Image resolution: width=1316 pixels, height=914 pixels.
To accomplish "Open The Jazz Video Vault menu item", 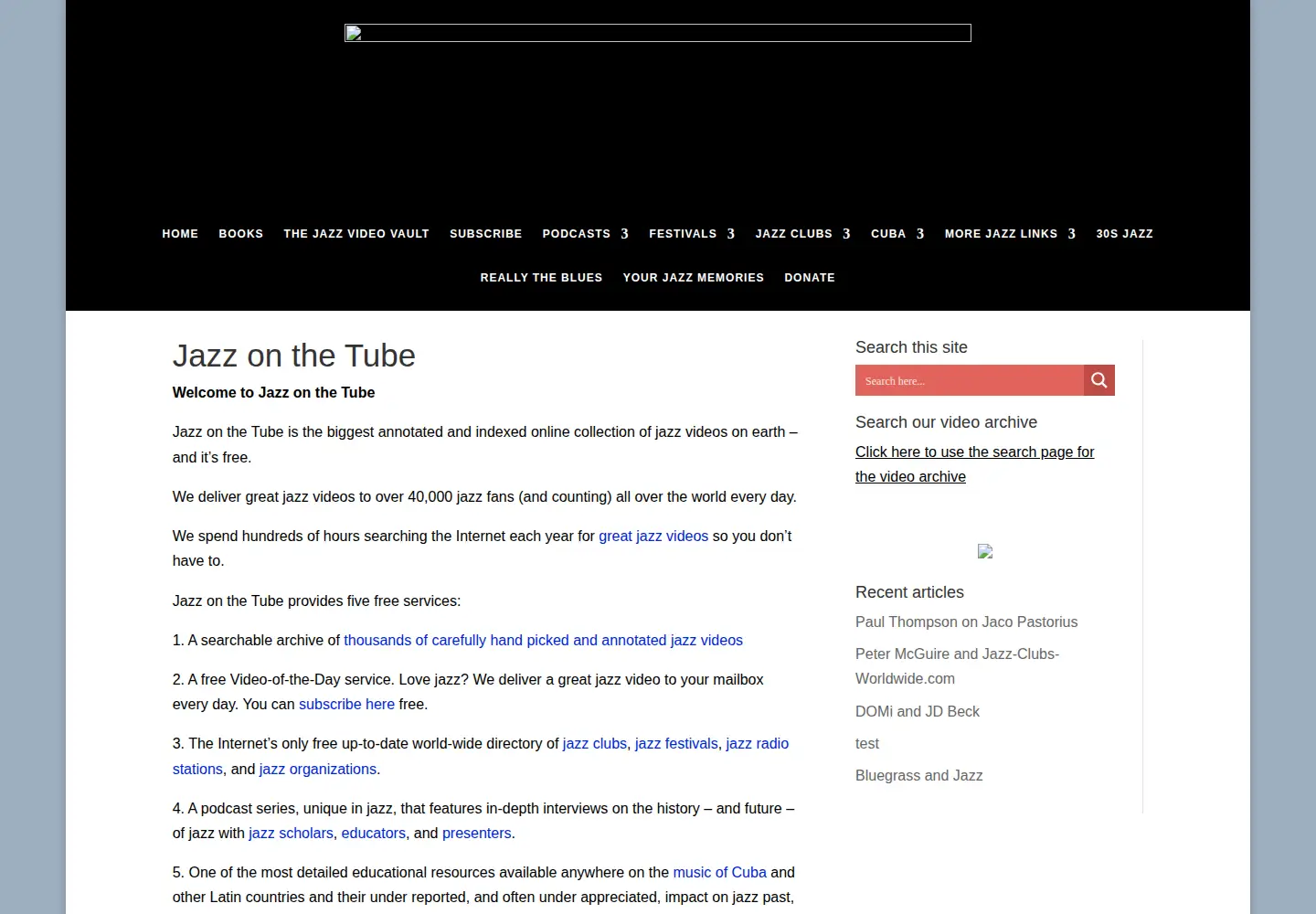I will click(x=356, y=234).
